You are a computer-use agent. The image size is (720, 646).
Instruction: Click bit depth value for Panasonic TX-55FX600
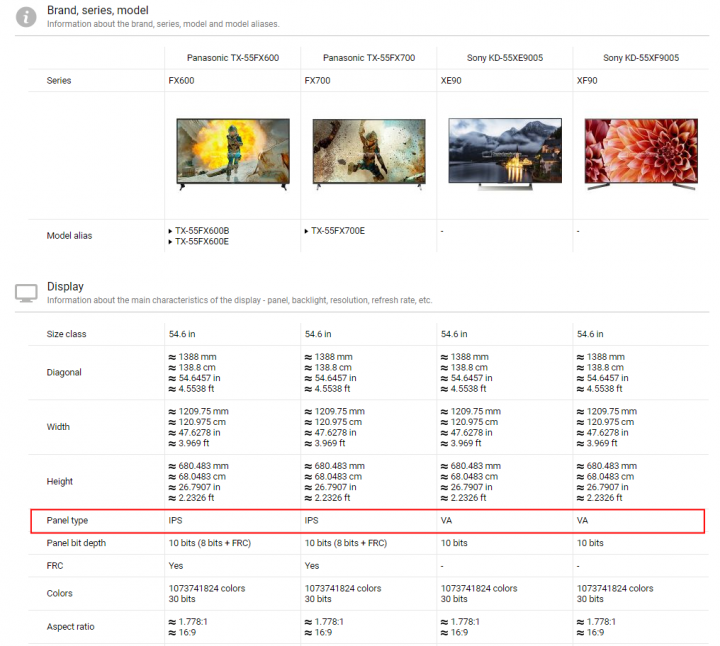[x=210, y=543]
